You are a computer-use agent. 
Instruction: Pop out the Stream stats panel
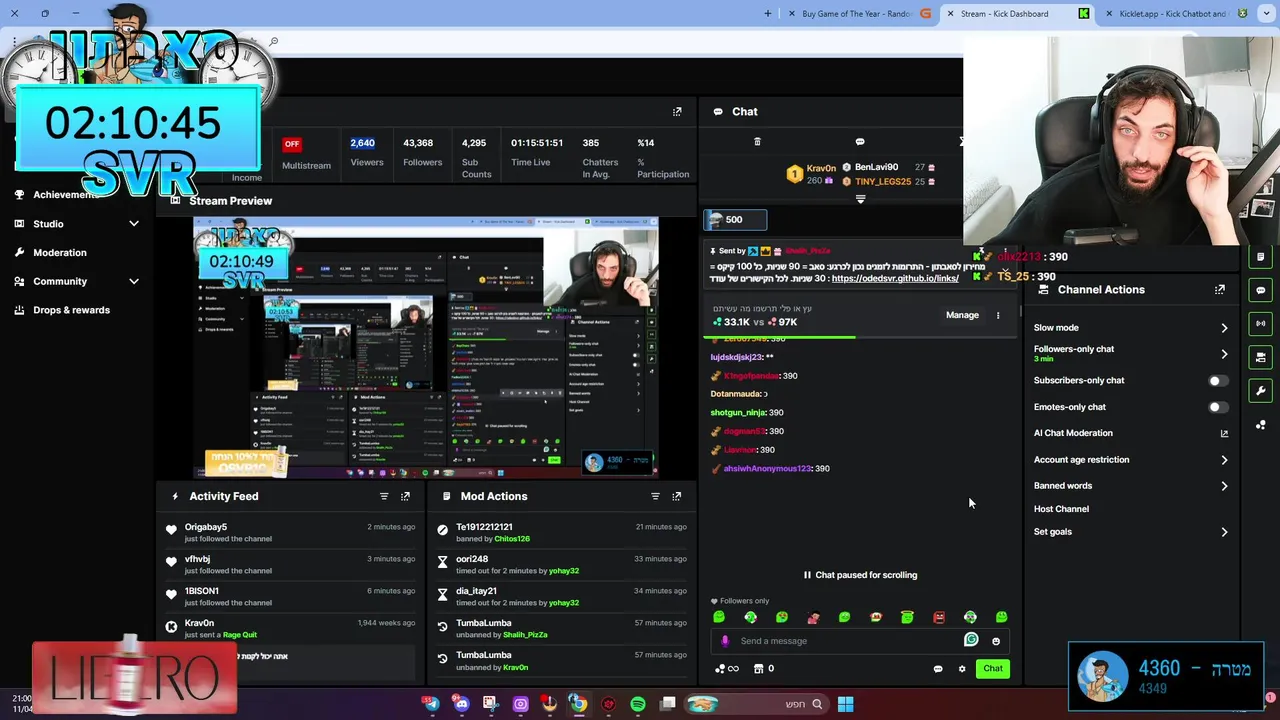pos(677,112)
